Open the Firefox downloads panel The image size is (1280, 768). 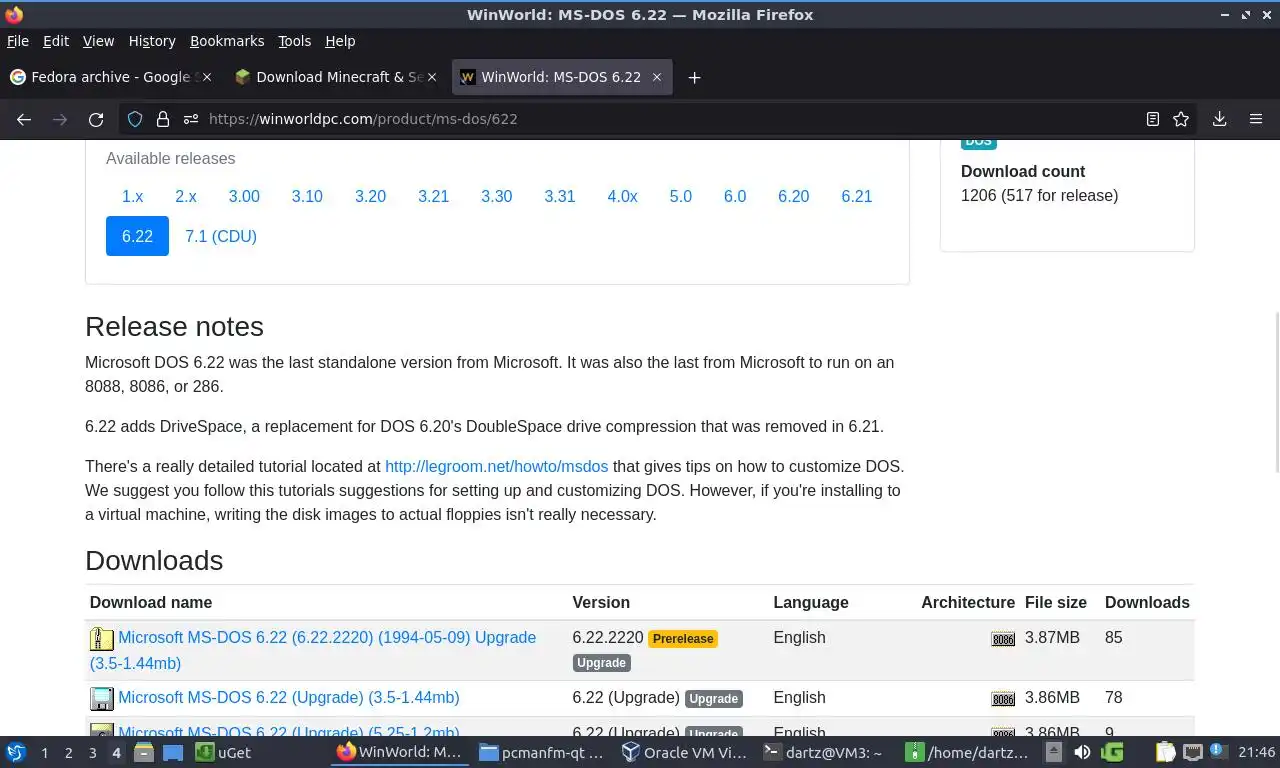[1219, 119]
